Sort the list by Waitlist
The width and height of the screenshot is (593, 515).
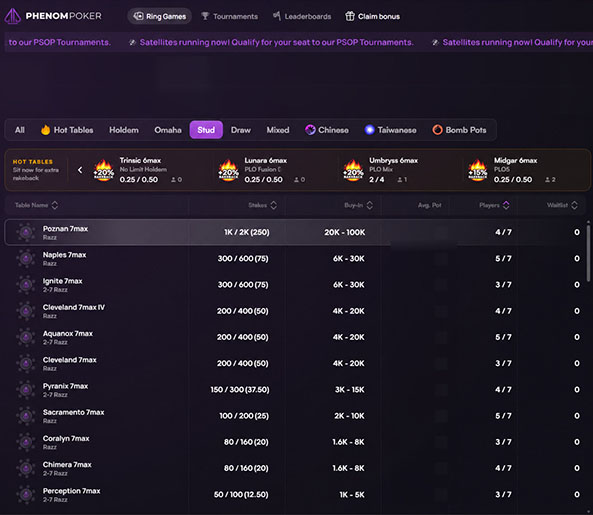562,205
